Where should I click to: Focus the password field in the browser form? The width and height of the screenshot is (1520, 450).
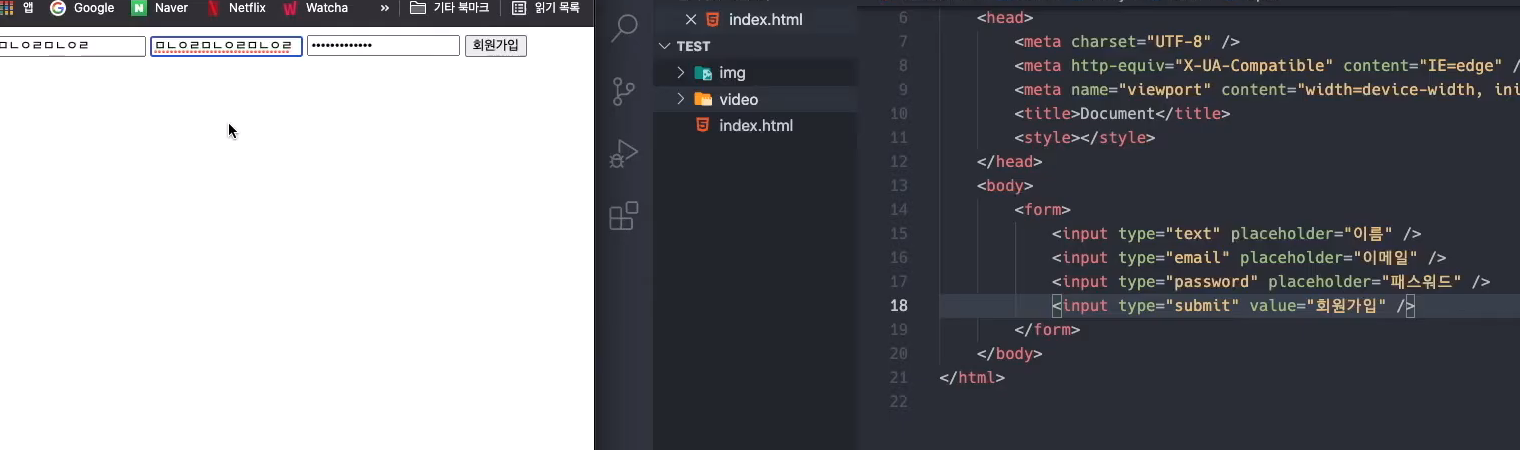point(383,46)
